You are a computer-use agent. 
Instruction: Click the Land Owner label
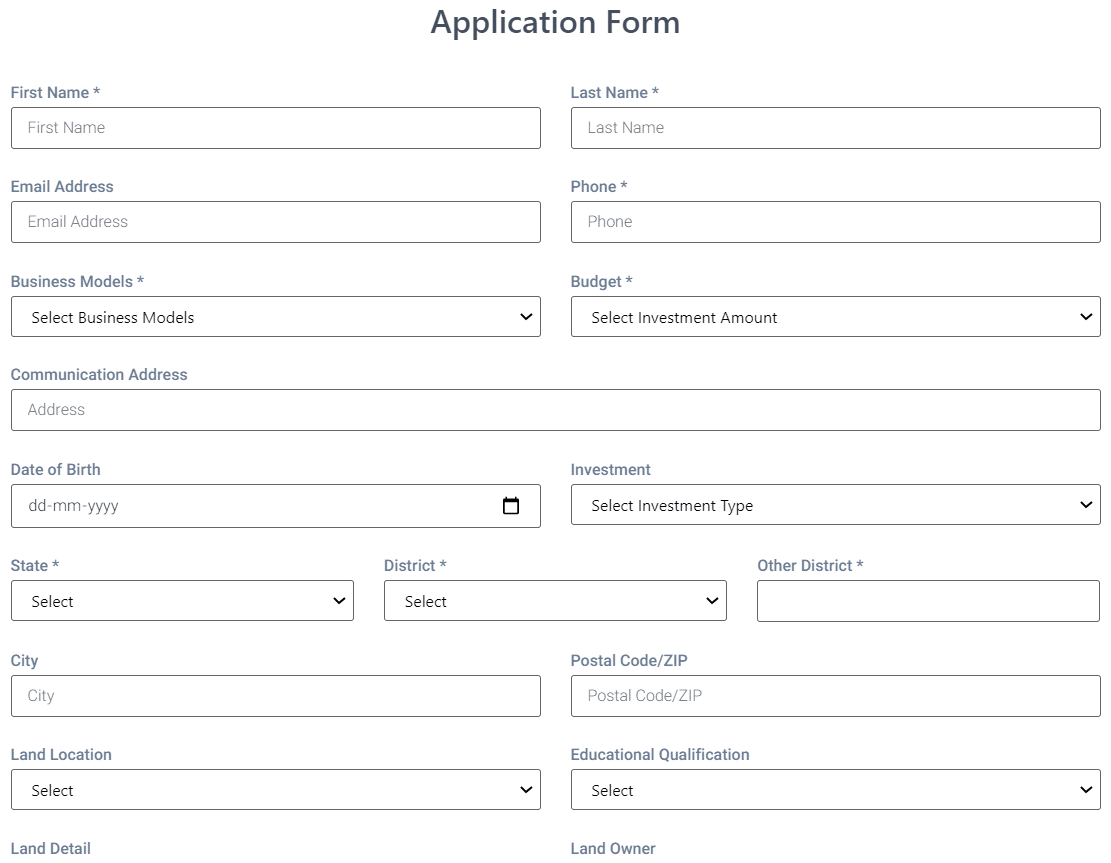(x=613, y=848)
